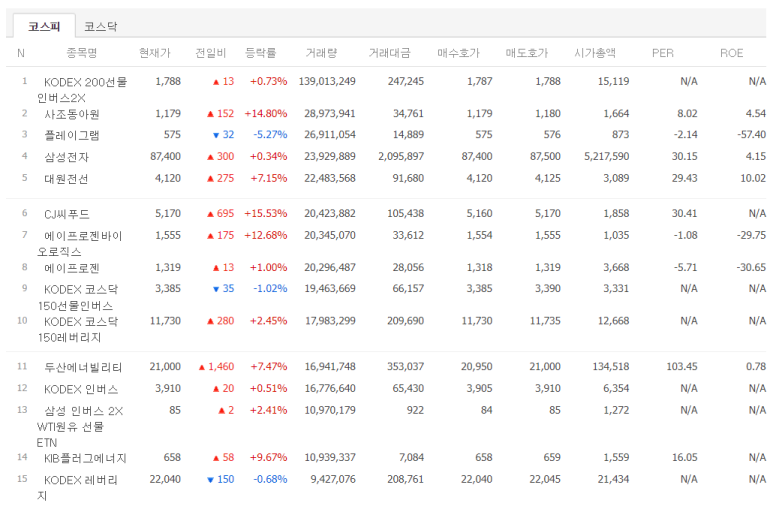Screen dimensions: 773x506
Task: Click the 거래대금 column header
Action: (389, 53)
